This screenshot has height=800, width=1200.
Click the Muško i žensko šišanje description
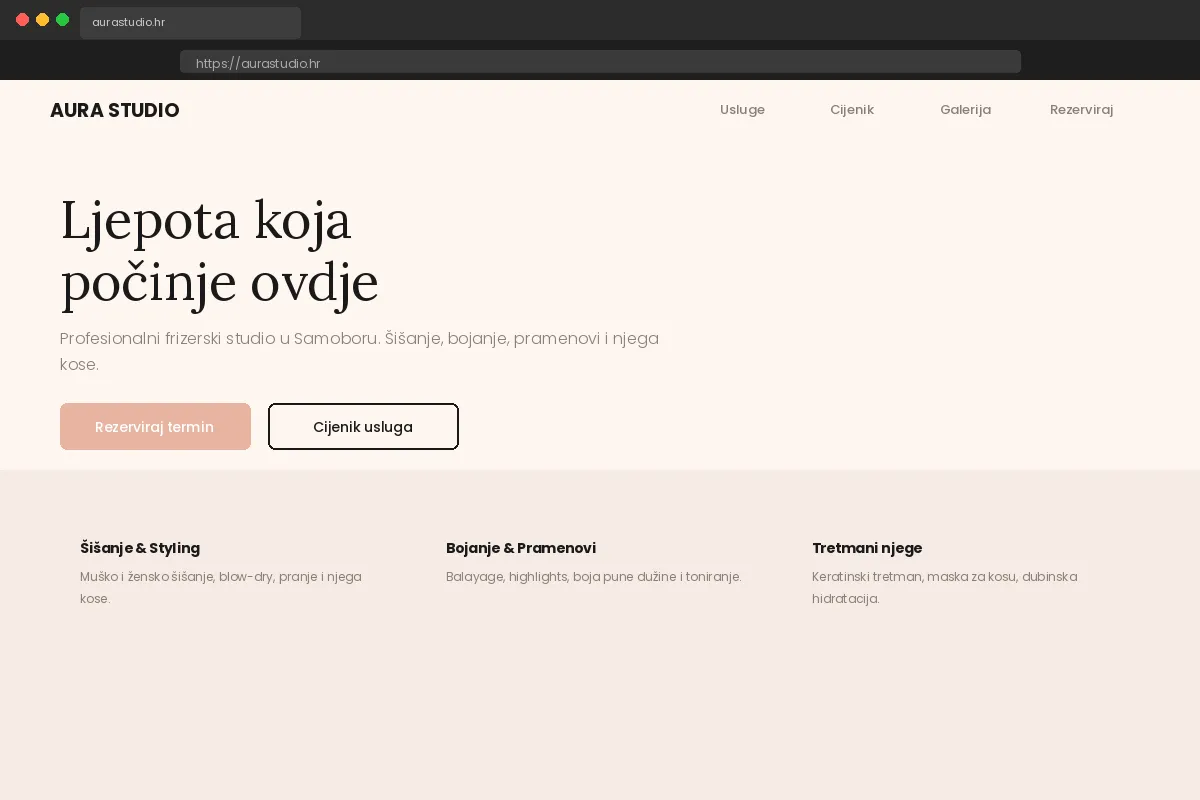(x=220, y=587)
